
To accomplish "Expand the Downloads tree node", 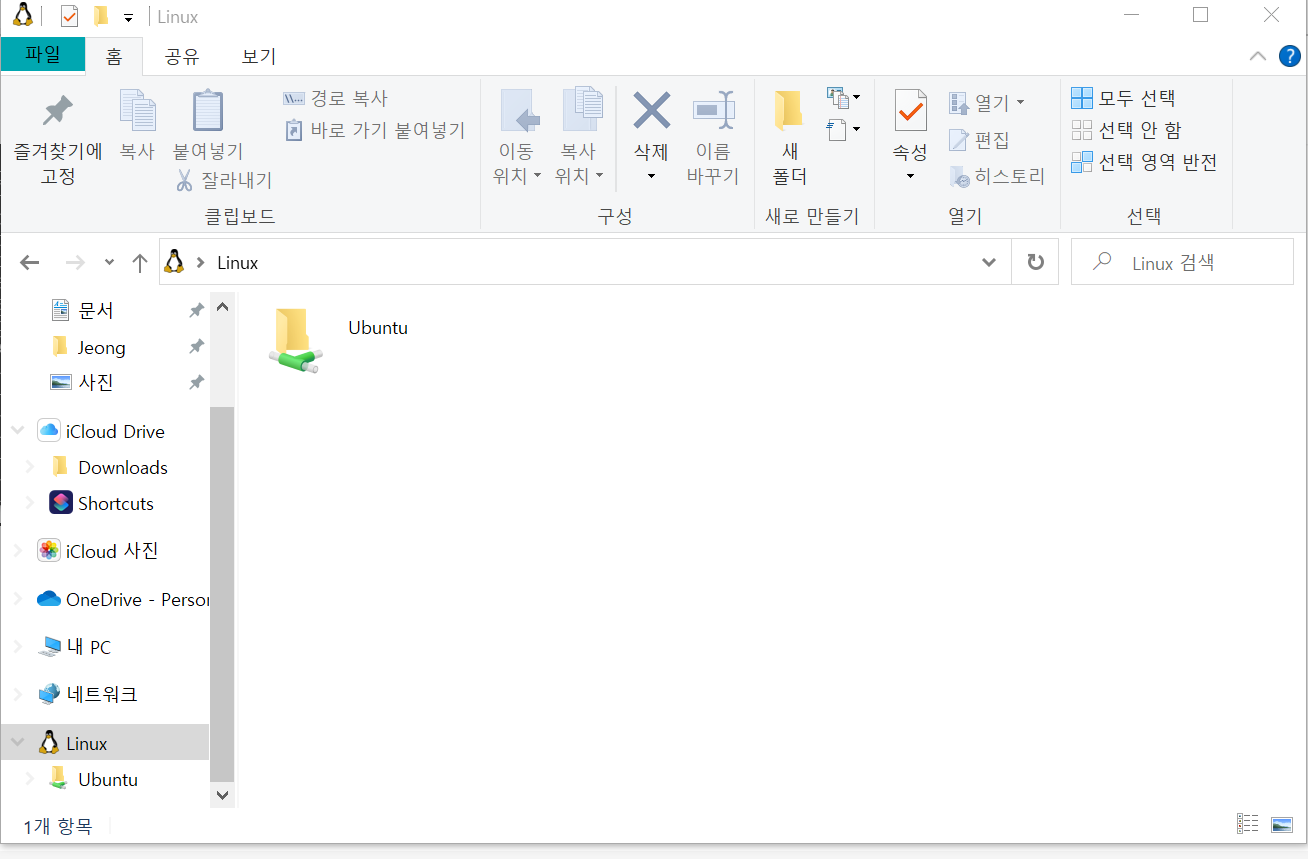I will pos(30,467).
